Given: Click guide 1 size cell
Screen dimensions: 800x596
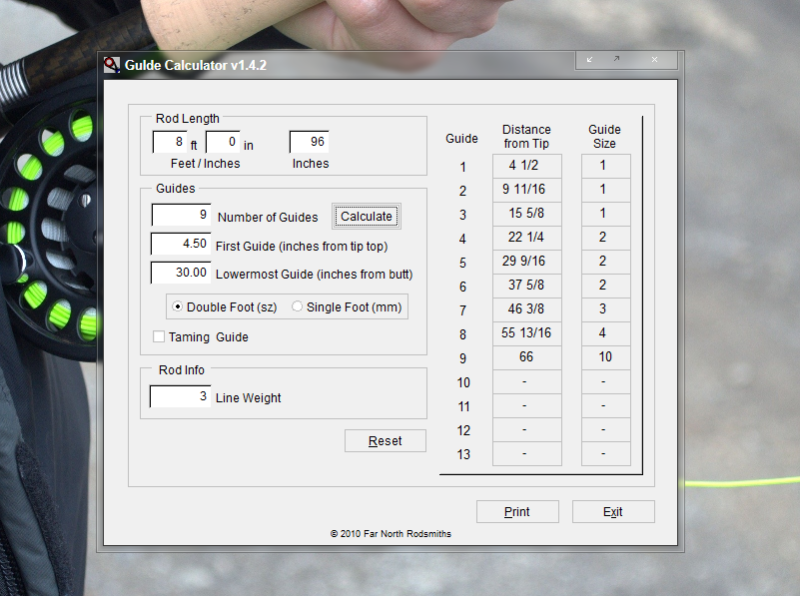Looking at the screenshot, I should (606, 166).
